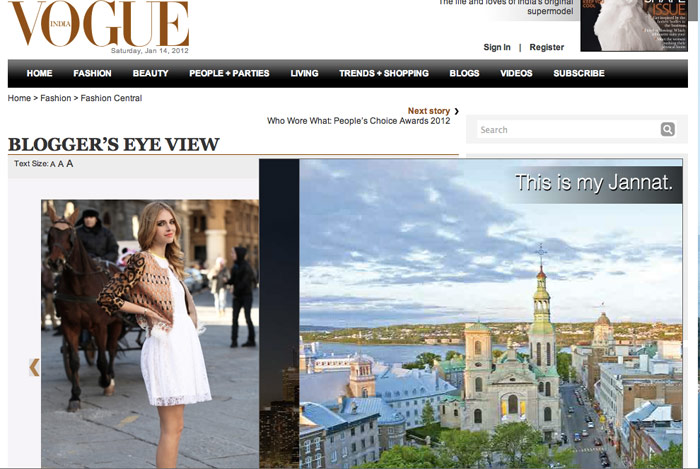Navigate to the VIDEOS section
Viewport: 700px width, 469px height.
pyautogui.click(x=516, y=73)
